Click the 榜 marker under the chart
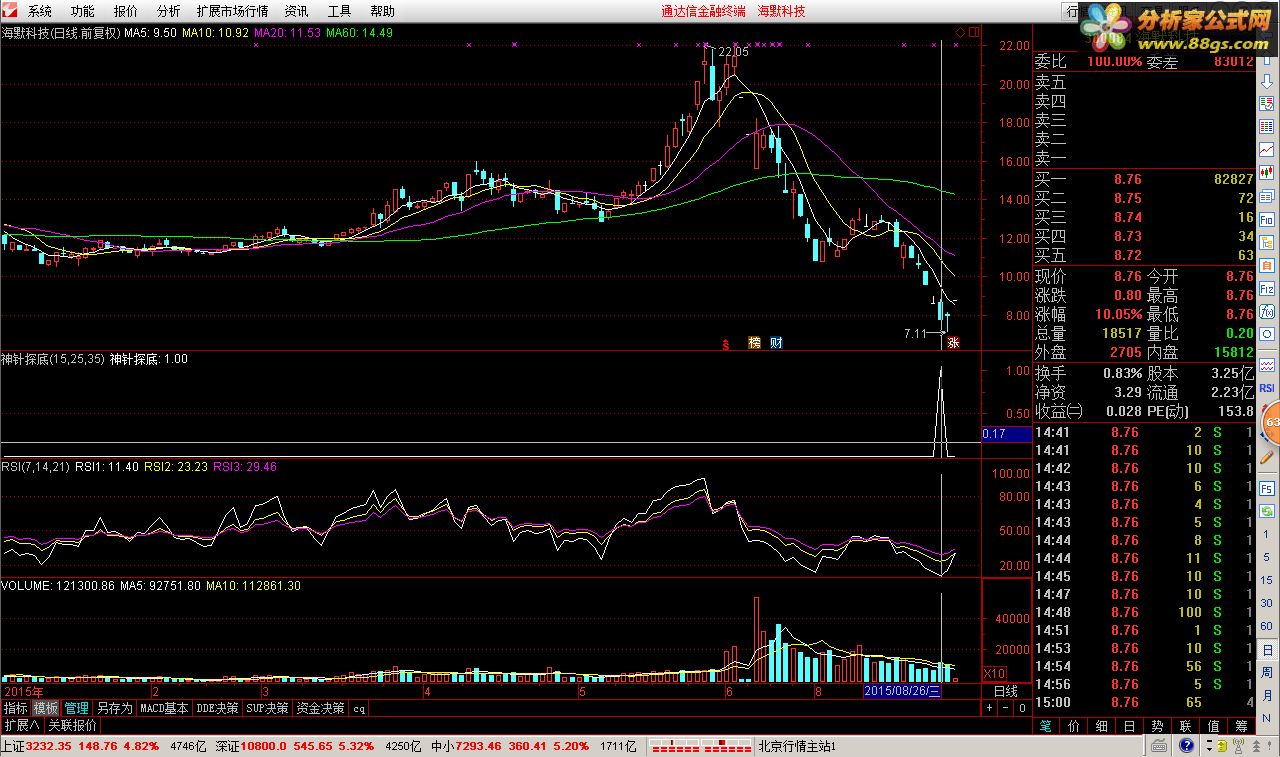The width and height of the screenshot is (1280, 757). (754, 343)
